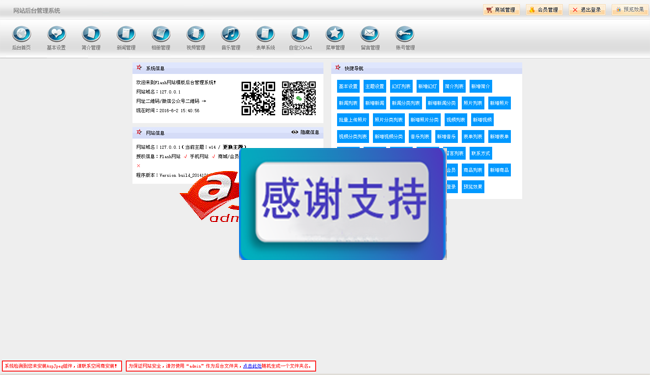Open 预览效果 in the top bar
The width and height of the screenshot is (650, 375).
pyautogui.click(x=630, y=10)
